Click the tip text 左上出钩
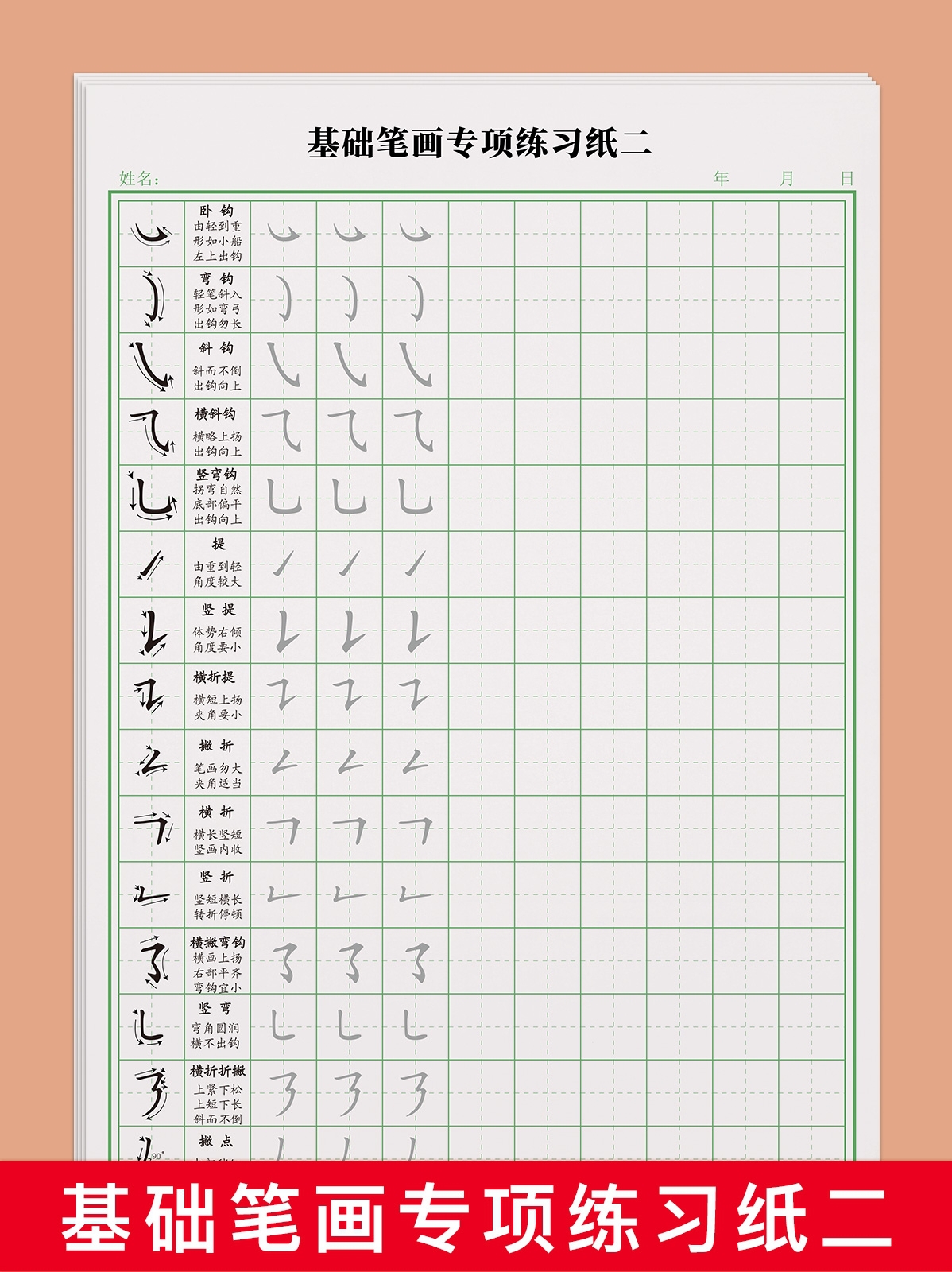 [x=218, y=256]
